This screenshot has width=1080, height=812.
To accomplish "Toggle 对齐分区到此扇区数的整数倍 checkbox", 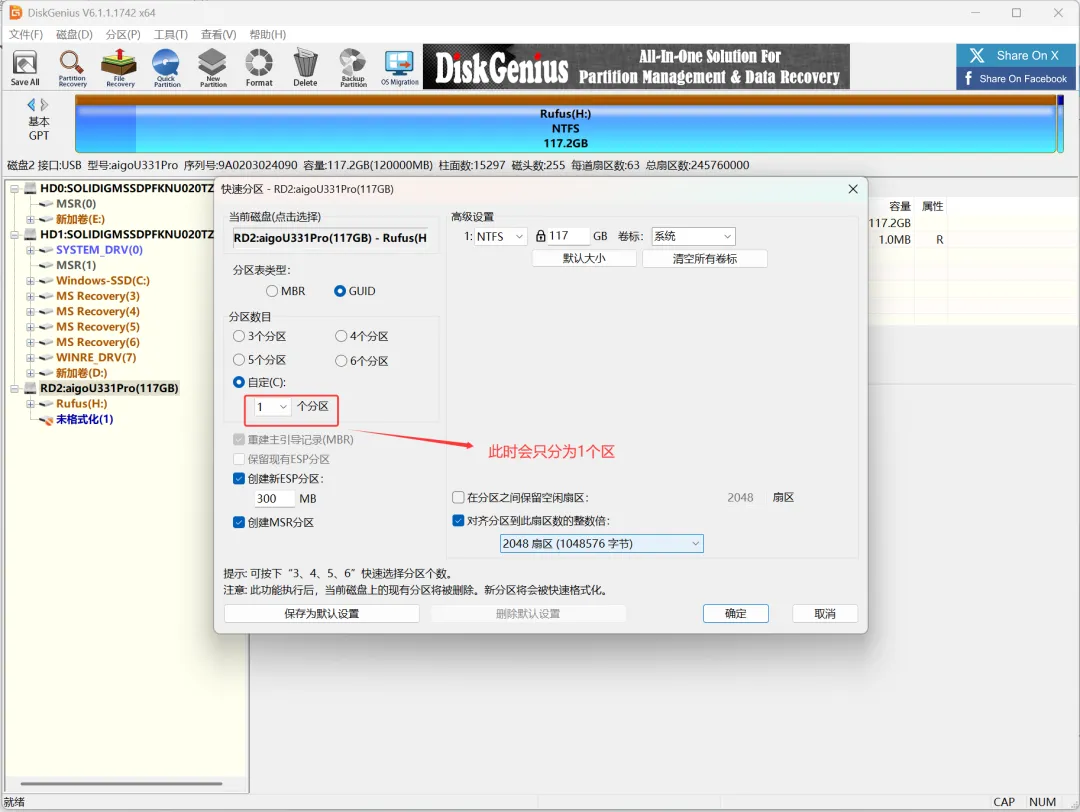I will click(458, 521).
